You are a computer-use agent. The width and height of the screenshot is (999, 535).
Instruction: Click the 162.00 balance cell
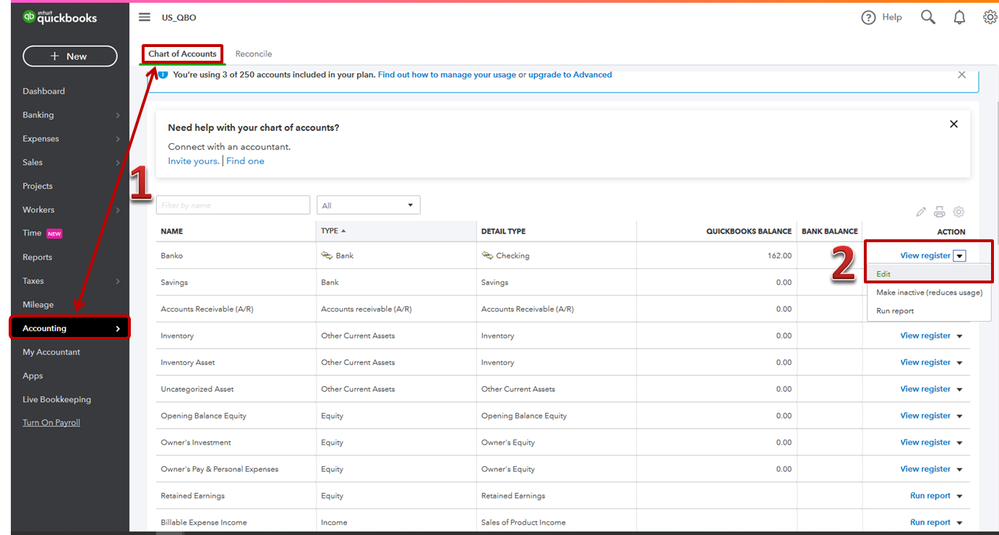click(780, 255)
